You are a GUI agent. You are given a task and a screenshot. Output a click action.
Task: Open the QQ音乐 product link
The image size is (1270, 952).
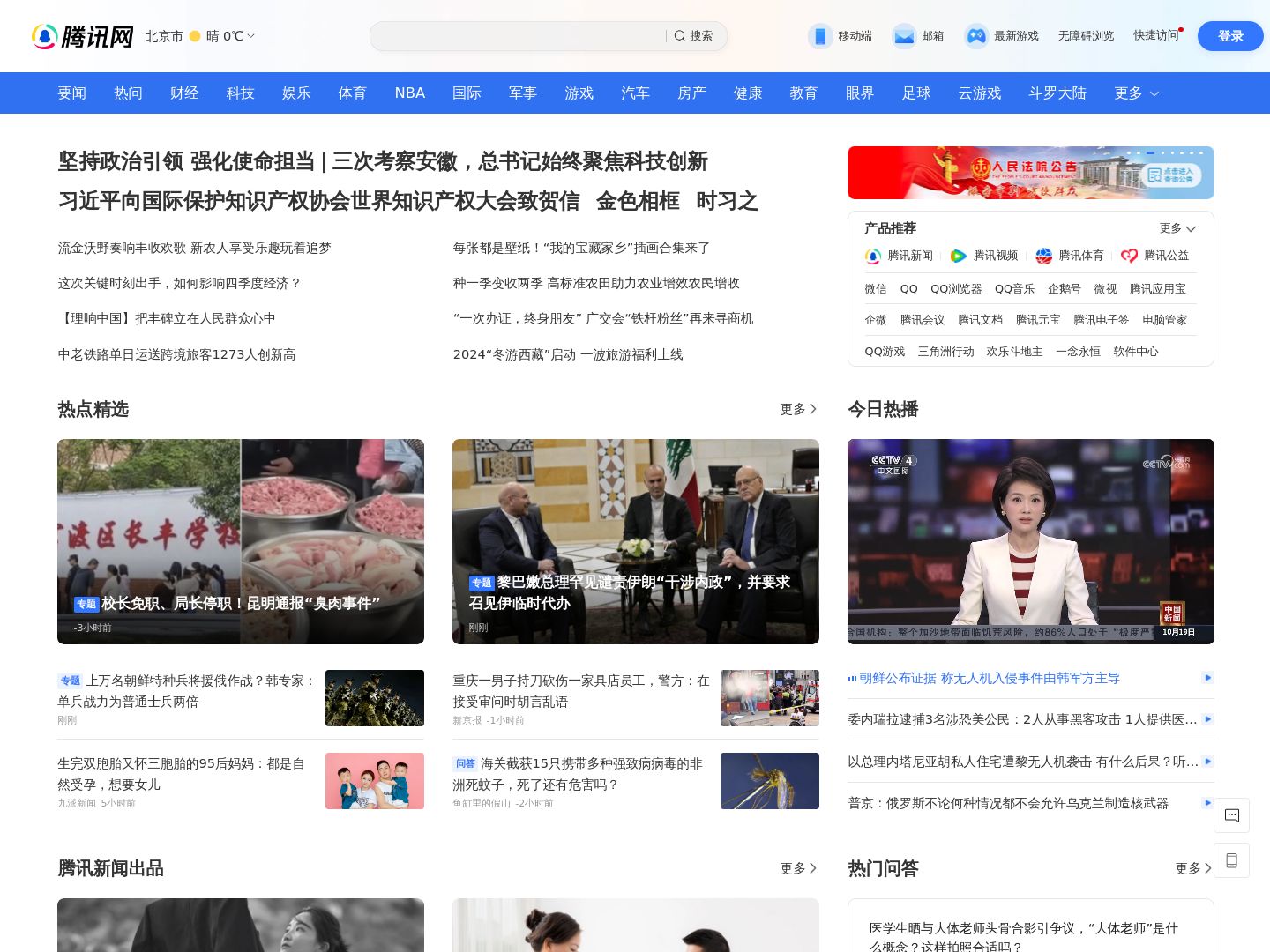pyautogui.click(x=1014, y=289)
